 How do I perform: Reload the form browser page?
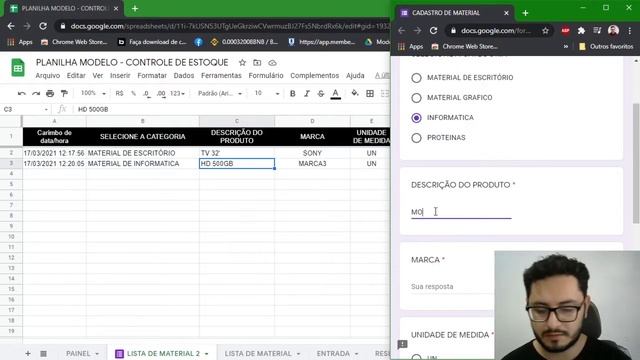433,31
